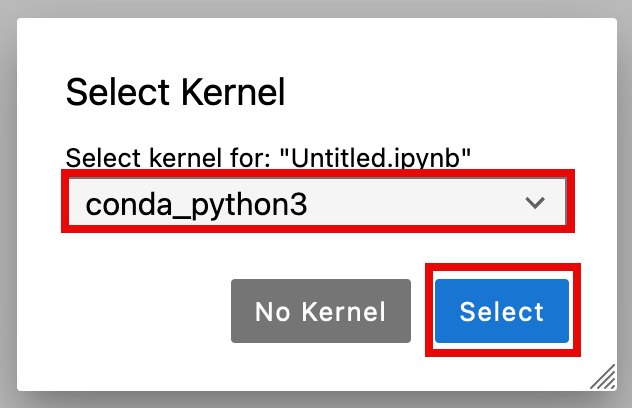The width and height of the screenshot is (632, 408).
Task: Grab the dialog resize handle icon
Action: (601, 377)
